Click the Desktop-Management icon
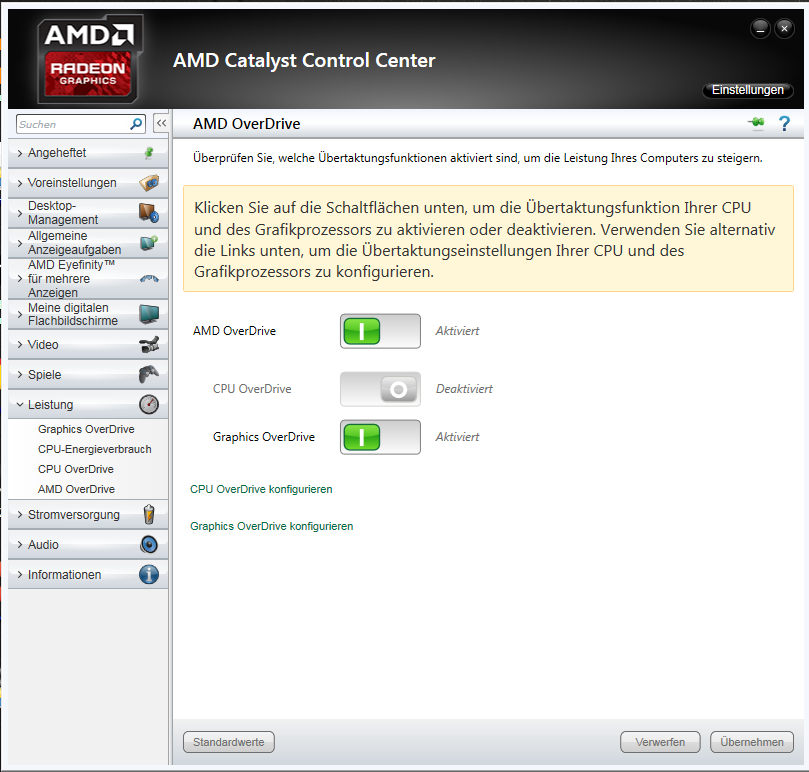Viewport: 809px width, 772px height. click(149, 213)
